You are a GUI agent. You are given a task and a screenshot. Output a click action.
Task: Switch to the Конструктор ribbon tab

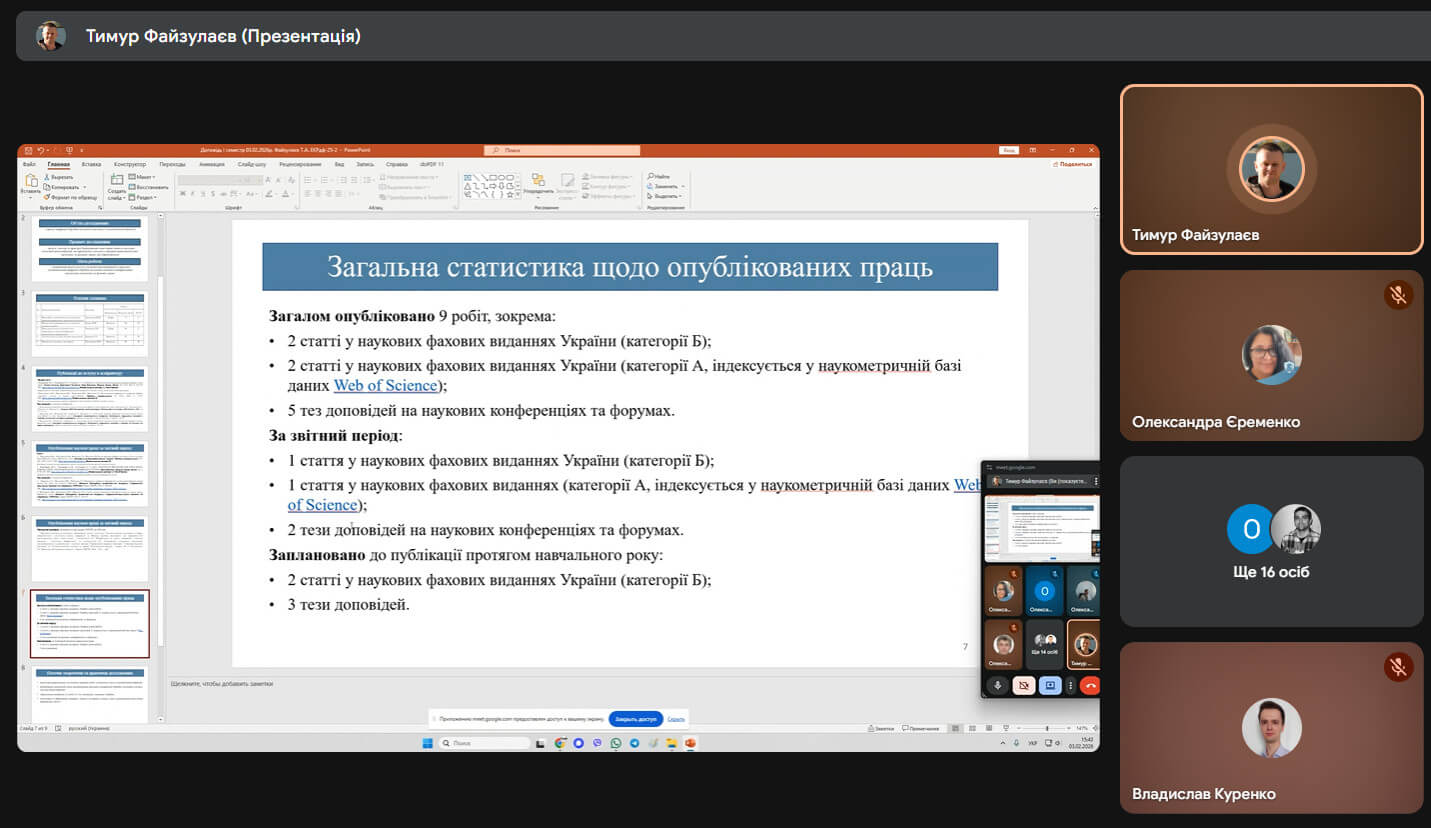(130, 164)
